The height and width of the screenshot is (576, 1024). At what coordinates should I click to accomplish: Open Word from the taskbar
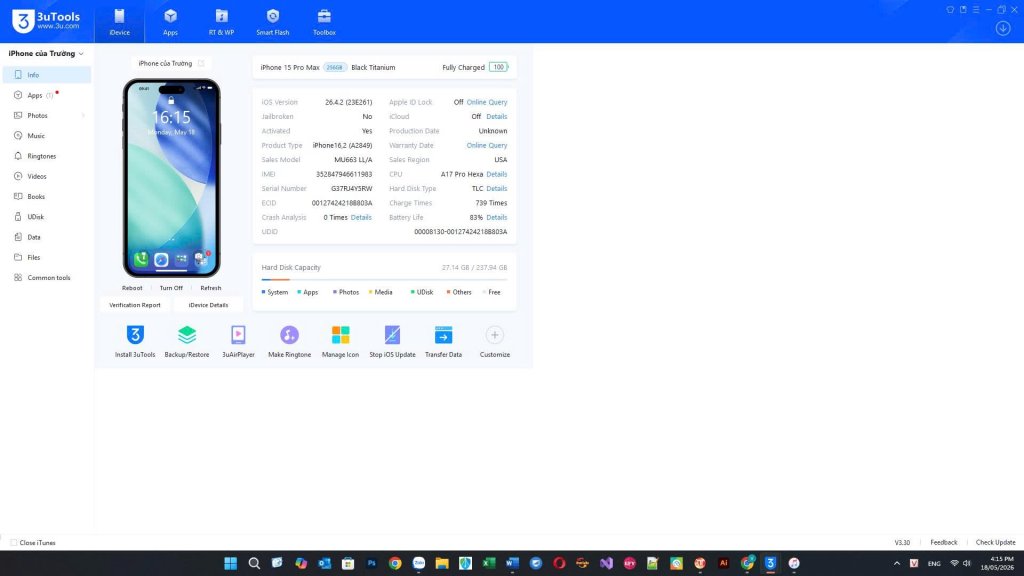click(512, 563)
